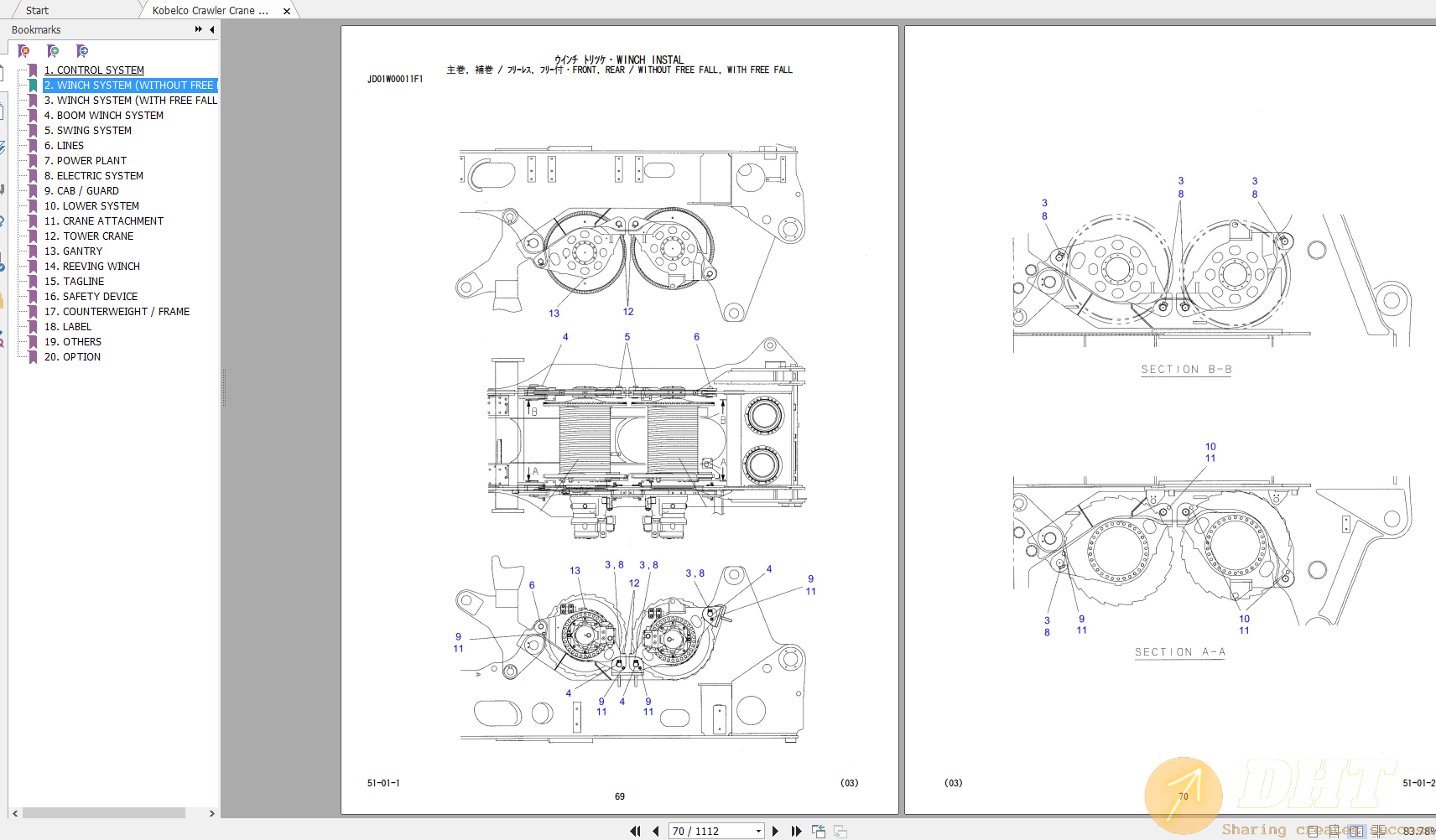Viewport: 1436px width, 840px height.
Task: Open 7. POWER PLANT bookmark
Action: (x=86, y=161)
